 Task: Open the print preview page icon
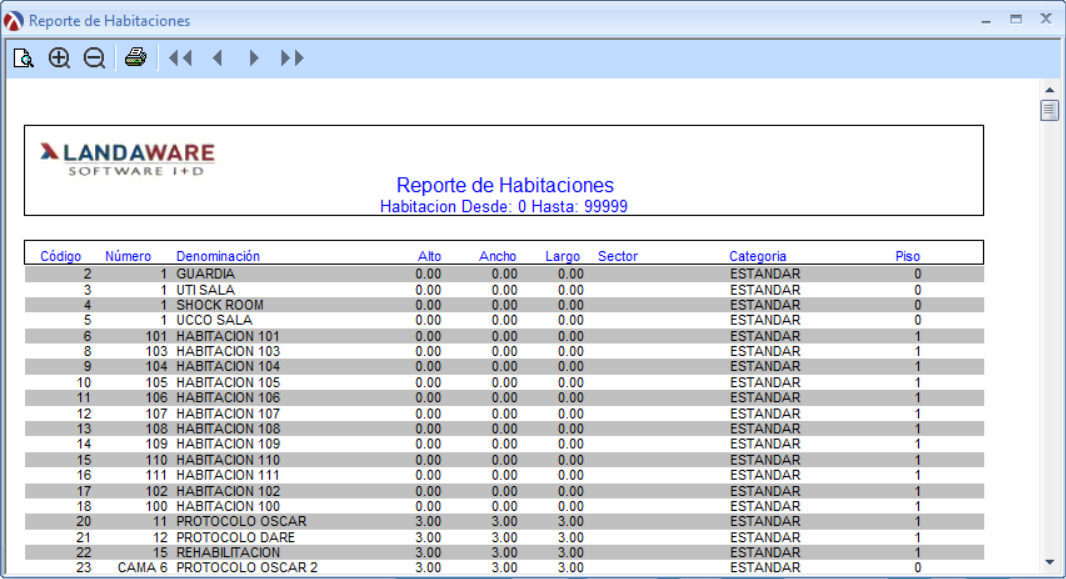(x=24, y=58)
